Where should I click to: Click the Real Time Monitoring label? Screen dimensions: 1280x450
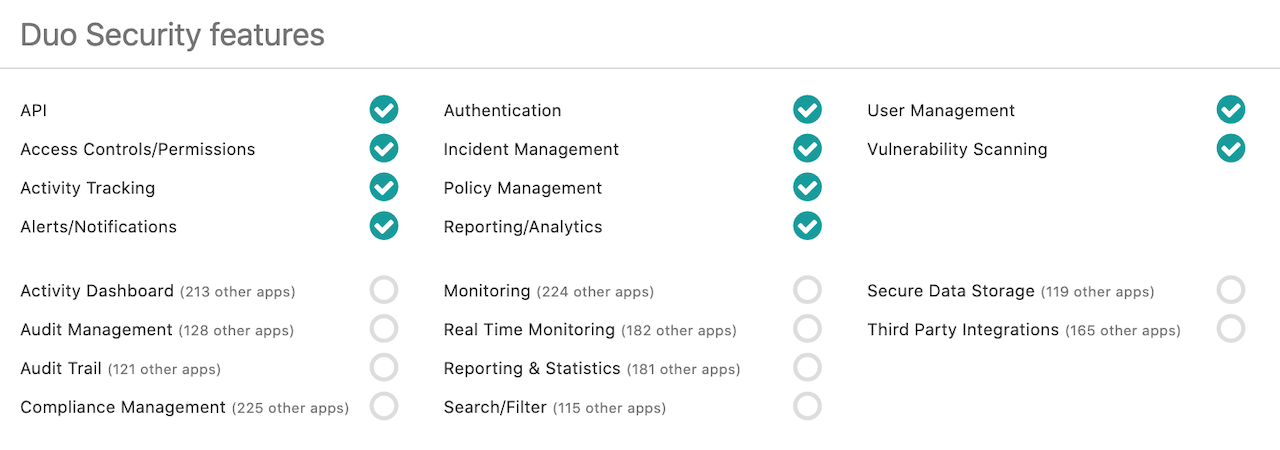[529, 330]
